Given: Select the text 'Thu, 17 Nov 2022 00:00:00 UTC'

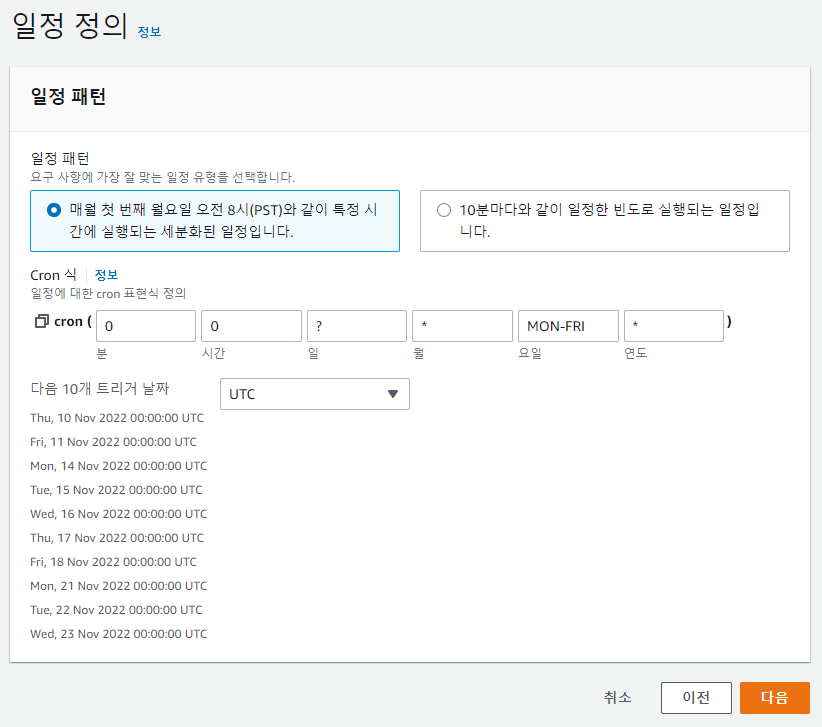Looking at the screenshot, I should pos(117,538).
